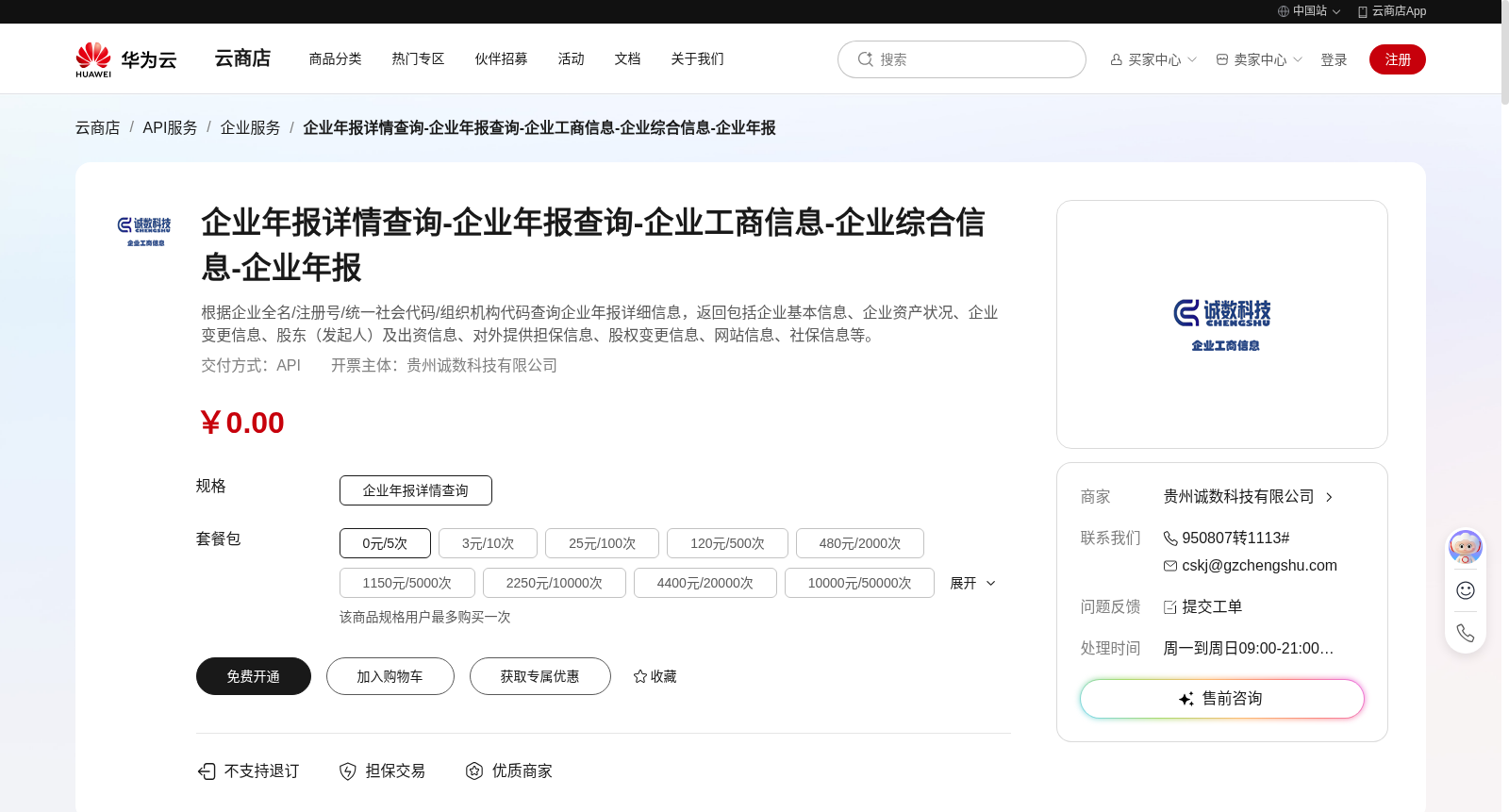Focus the 搜索 input field
1509x812 pixels.
click(x=962, y=59)
